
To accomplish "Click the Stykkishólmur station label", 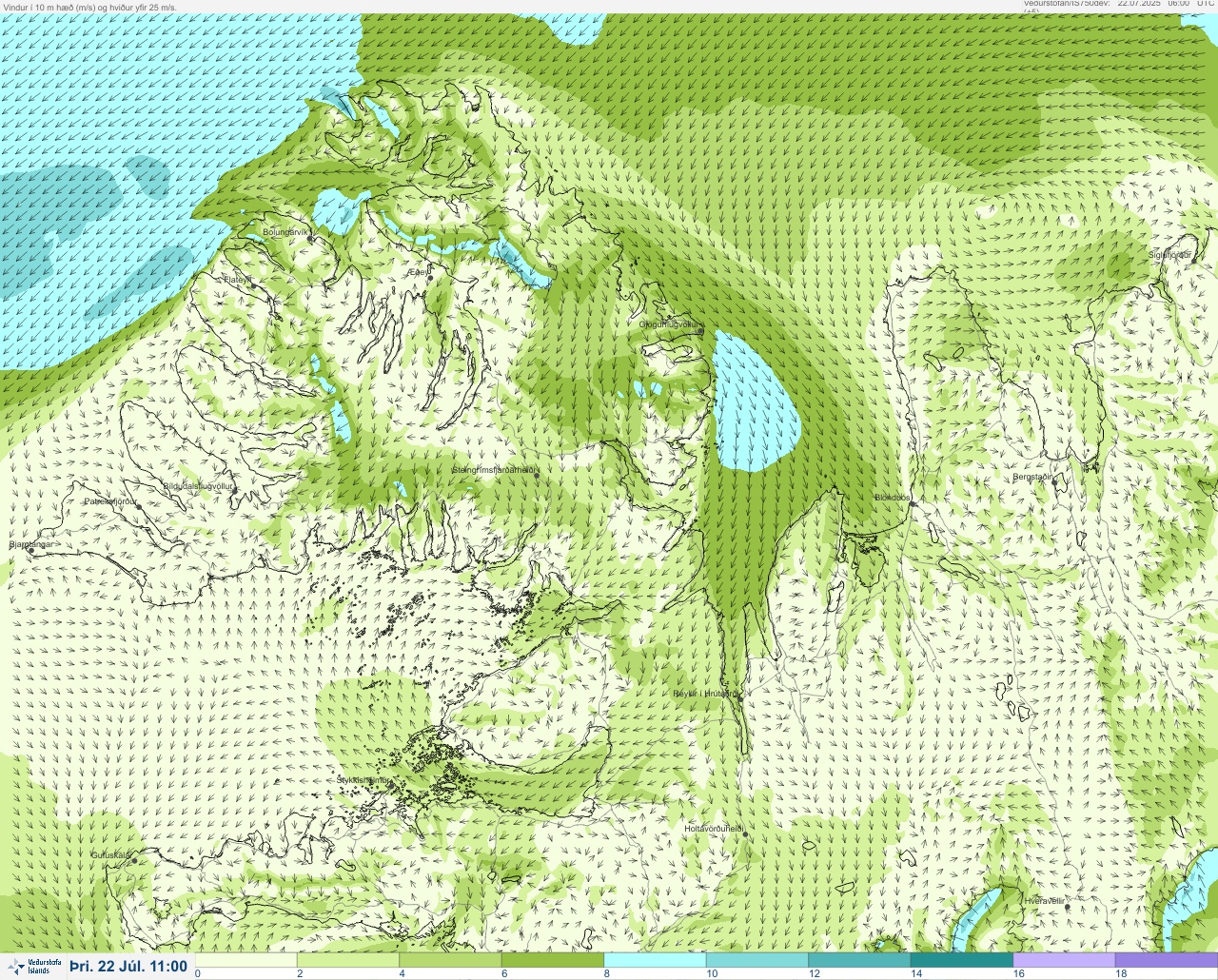I will pos(363,780).
